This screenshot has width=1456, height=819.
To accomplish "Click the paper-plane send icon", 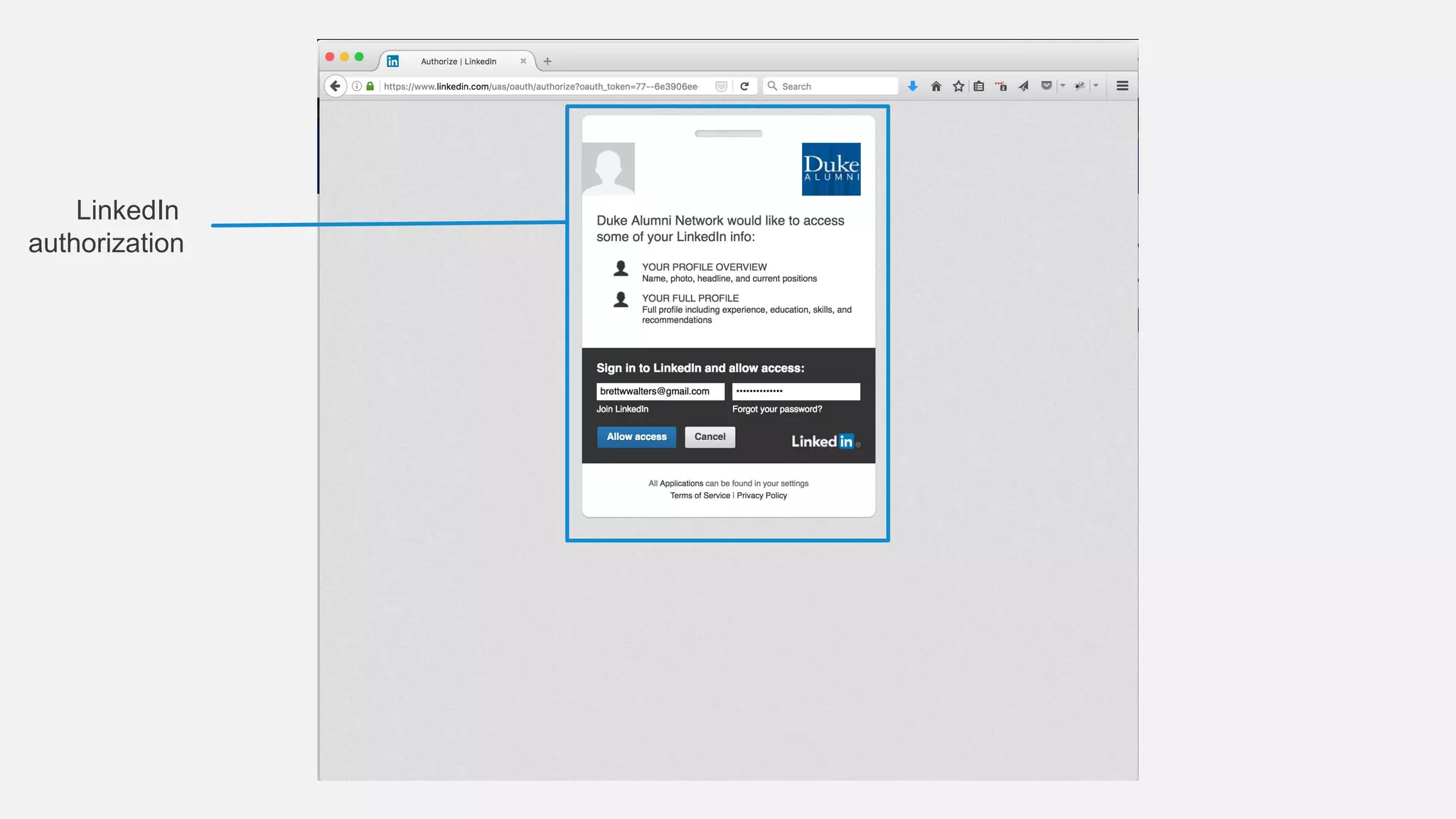I will pos(1024,86).
